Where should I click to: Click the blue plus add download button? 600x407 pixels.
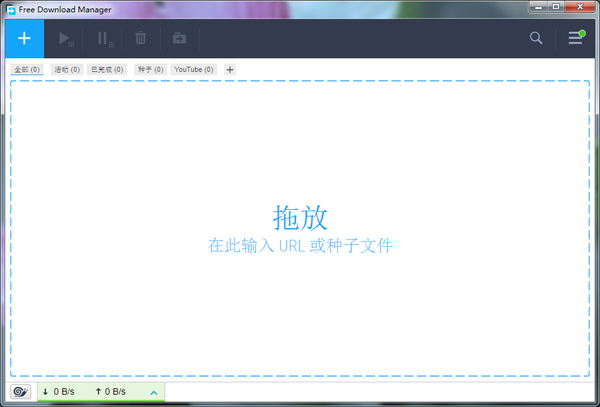[x=24, y=38]
